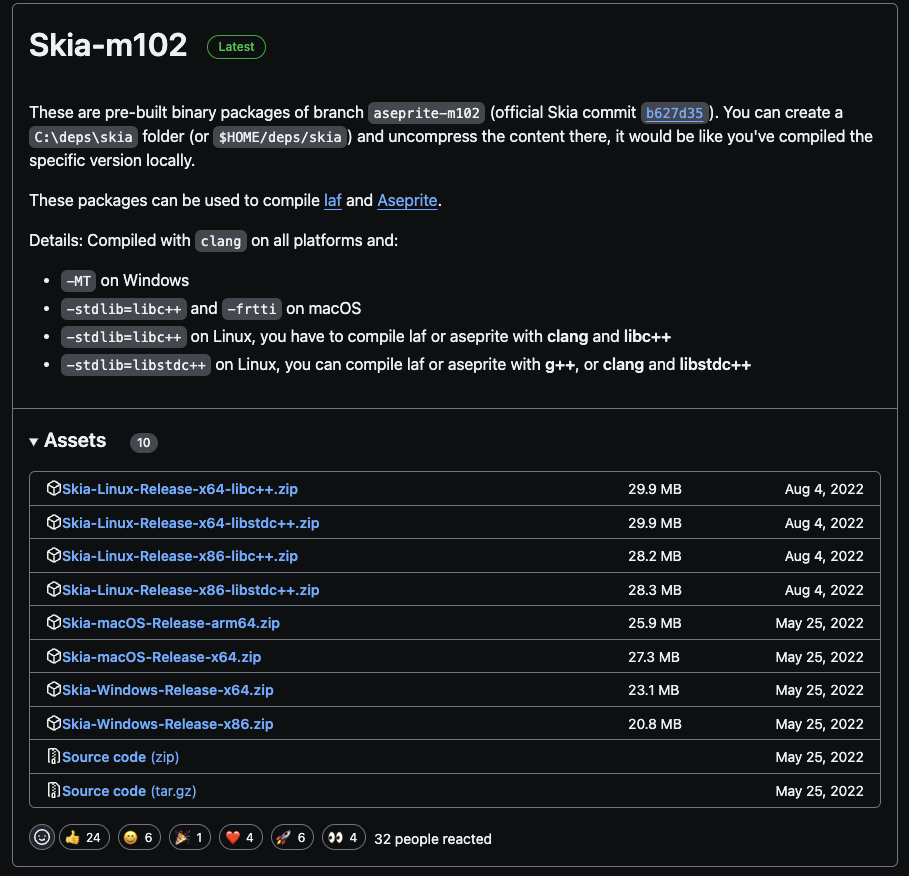Image resolution: width=909 pixels, height=876 pixels.
Task: Toggle the heart reaction with 4
Action: 241,837
